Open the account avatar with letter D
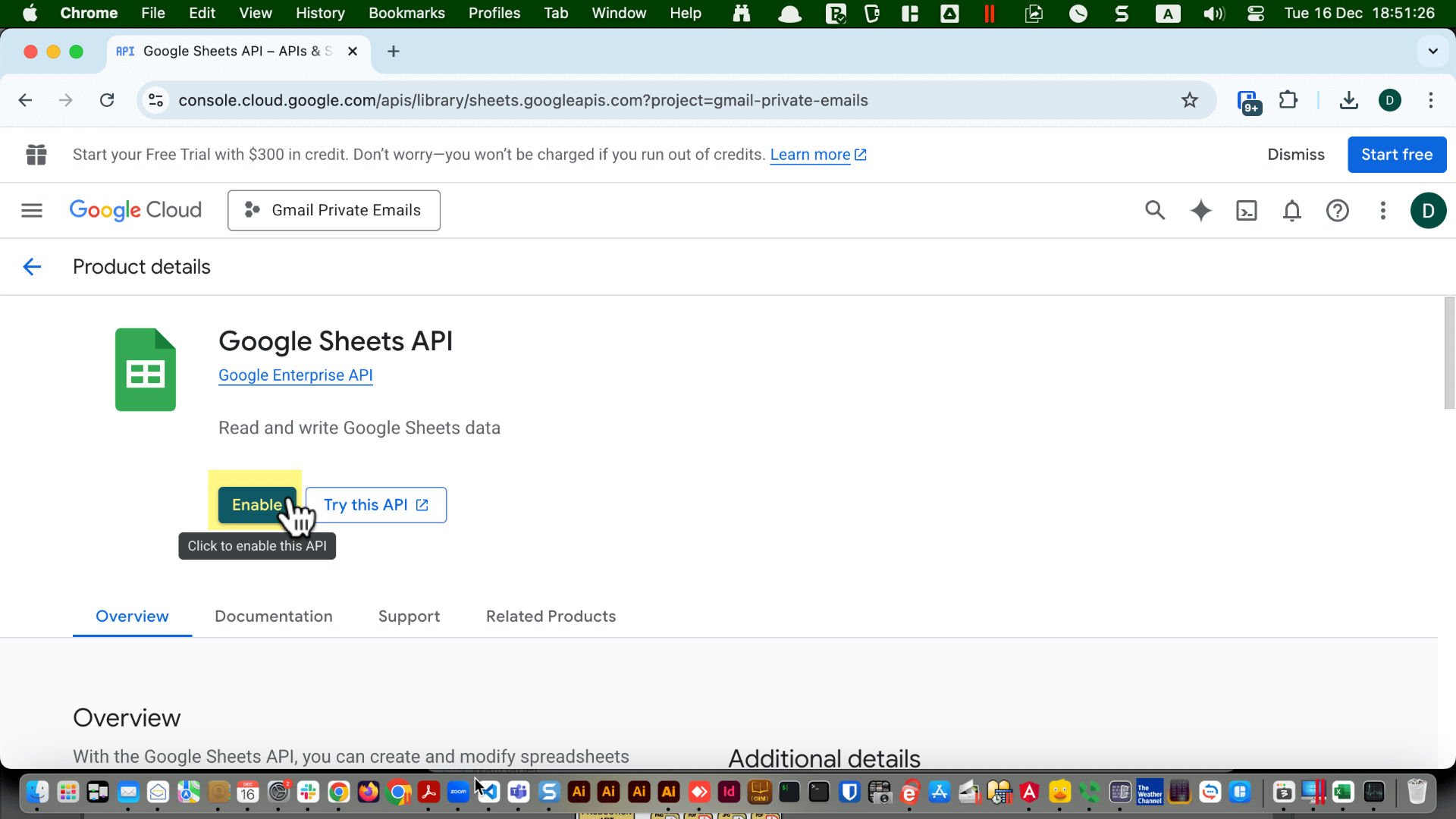The height and width of the screenshot is (819, 1456). click(x=1429, y=210)
